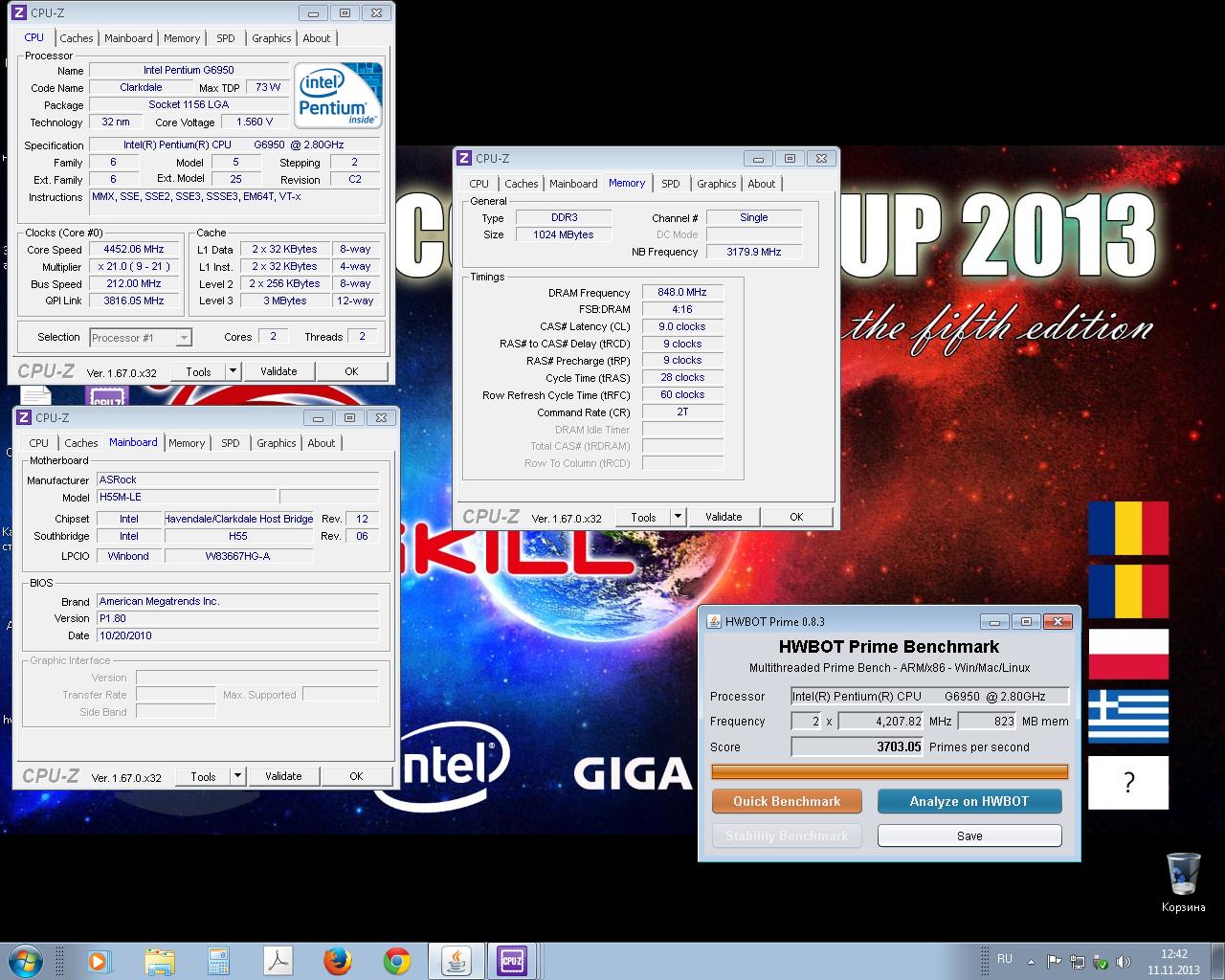Image resolution: width=1225 pixels, height=980 pixels.
Task: Click Tools button in Memory CPU-Z window
Action: [x=643, y=517]
